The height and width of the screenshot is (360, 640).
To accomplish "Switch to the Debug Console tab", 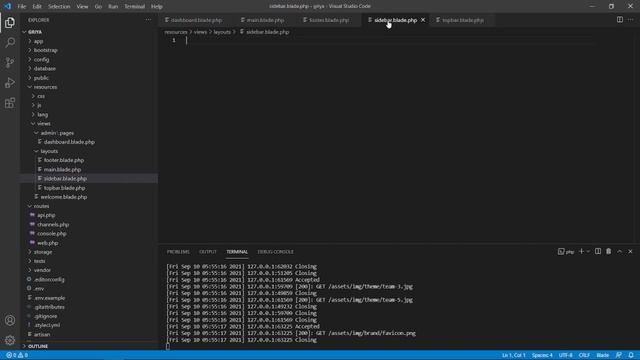I will tap(276, 252).
